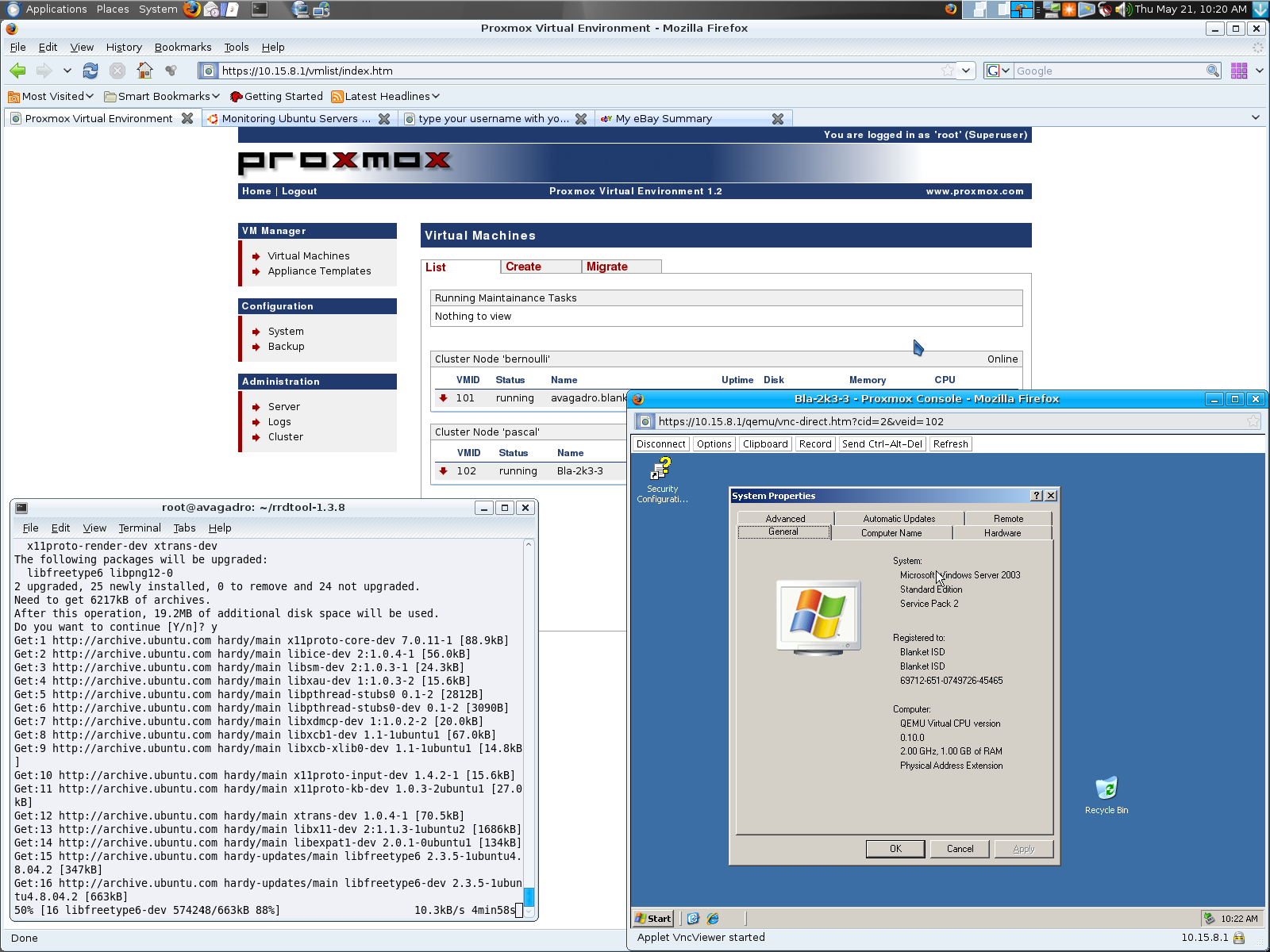Click the terminal vertical scrollbar thumb
Screen dimensions: 1270x952
529,896
